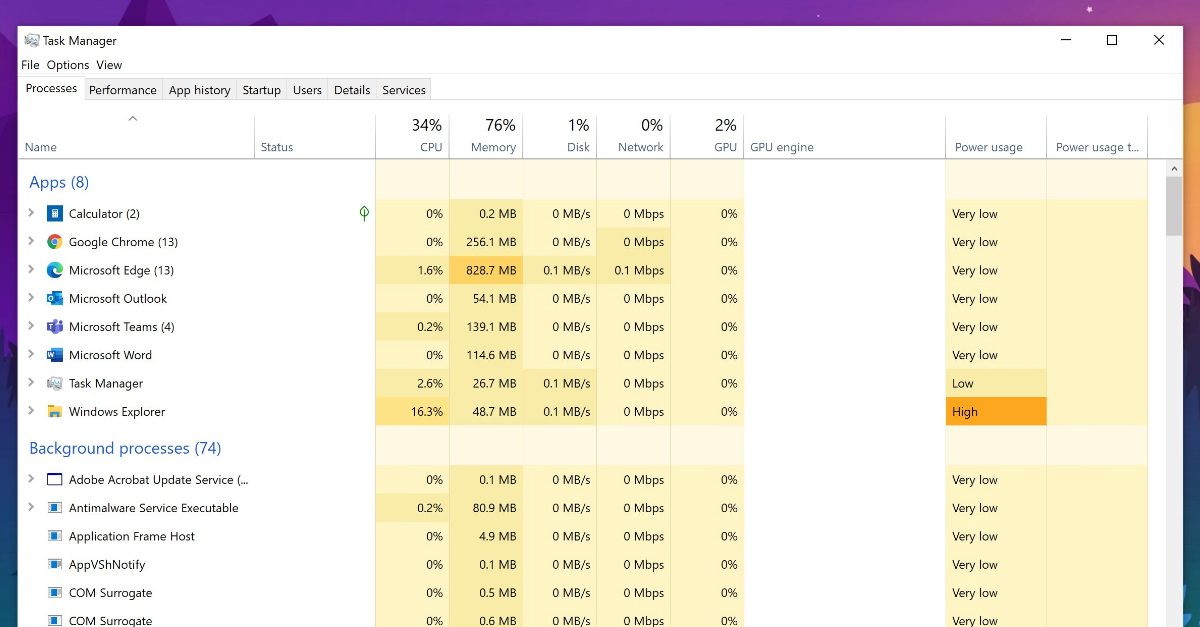Open the Startup tab
Image resolution: width=1200 pixels, height=627 pixels.
click(x=261, y=90)
